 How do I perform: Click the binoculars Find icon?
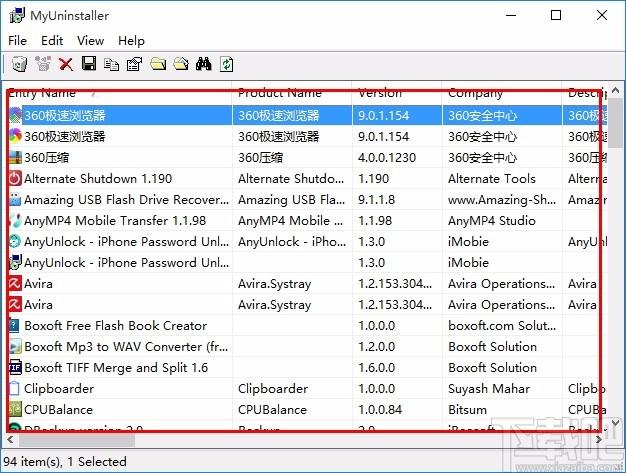coord(204,64)
